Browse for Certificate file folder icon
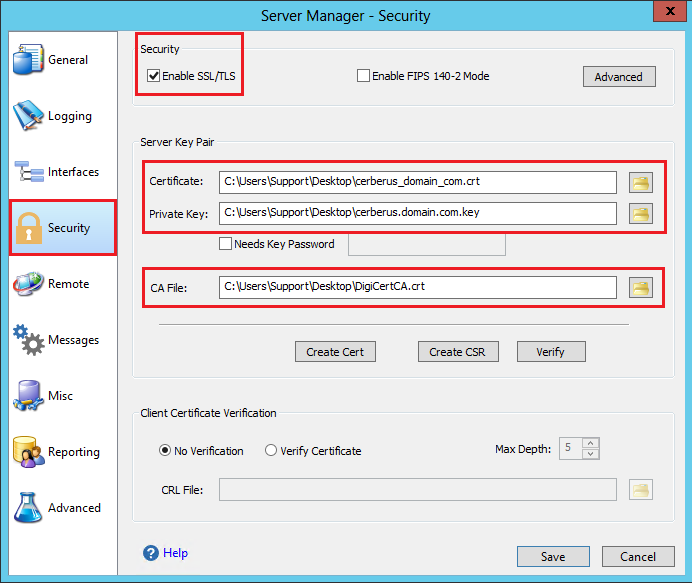Viewport: 692px width, 583px height. pos(640,182)
